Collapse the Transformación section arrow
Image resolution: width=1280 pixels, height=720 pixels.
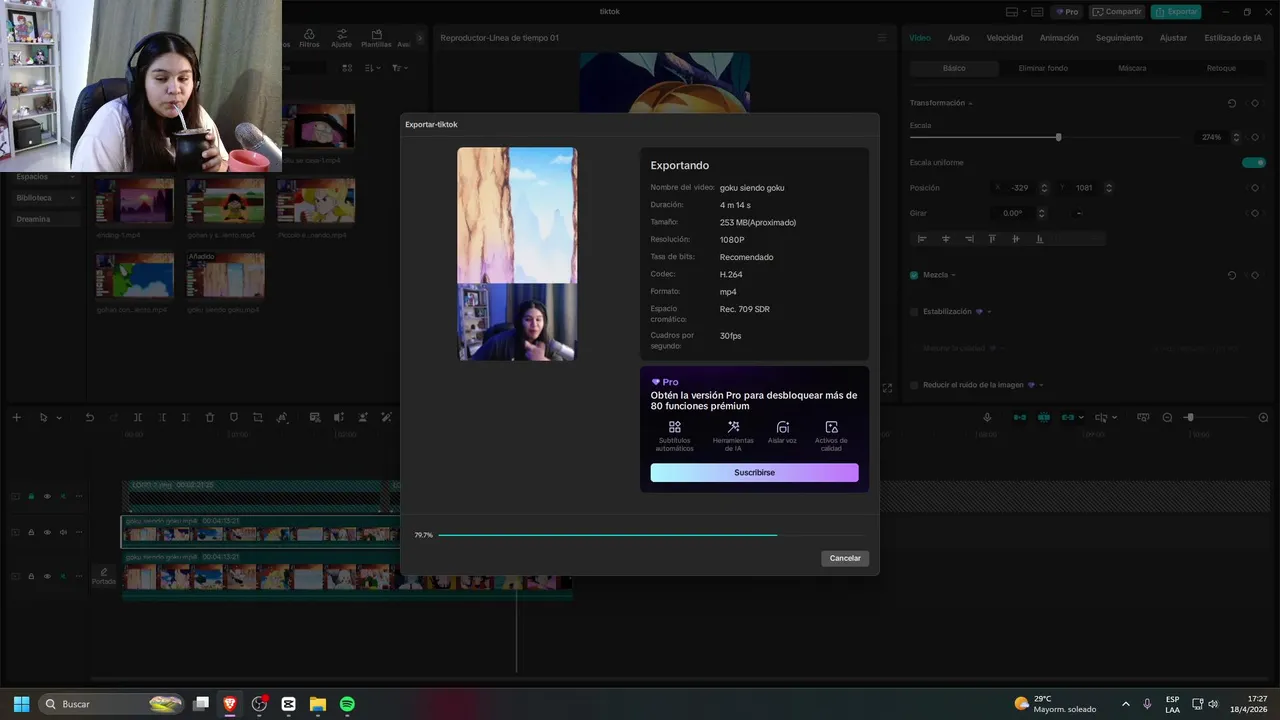[x=970, y=103]
